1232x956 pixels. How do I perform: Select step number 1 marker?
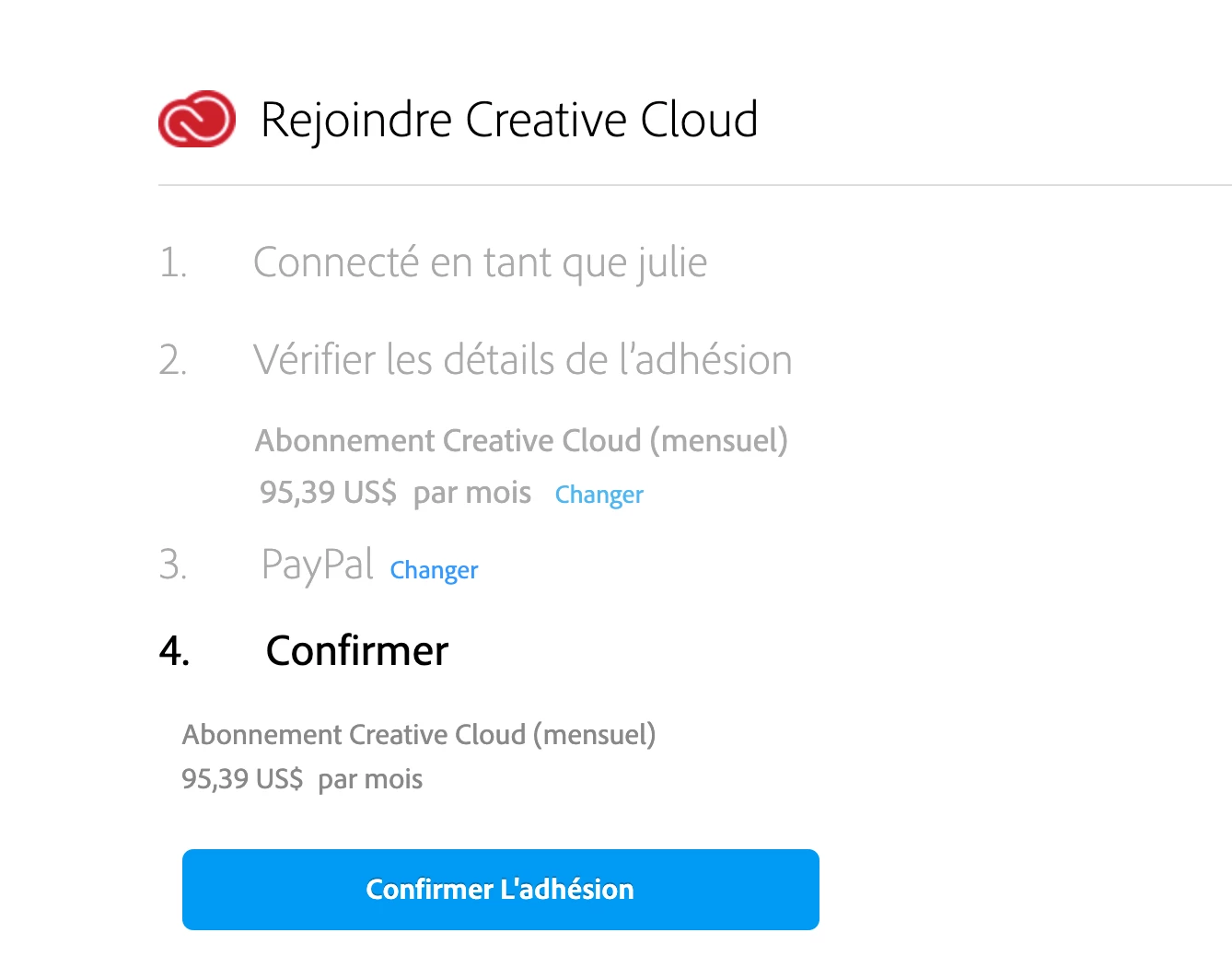point(173,262)
